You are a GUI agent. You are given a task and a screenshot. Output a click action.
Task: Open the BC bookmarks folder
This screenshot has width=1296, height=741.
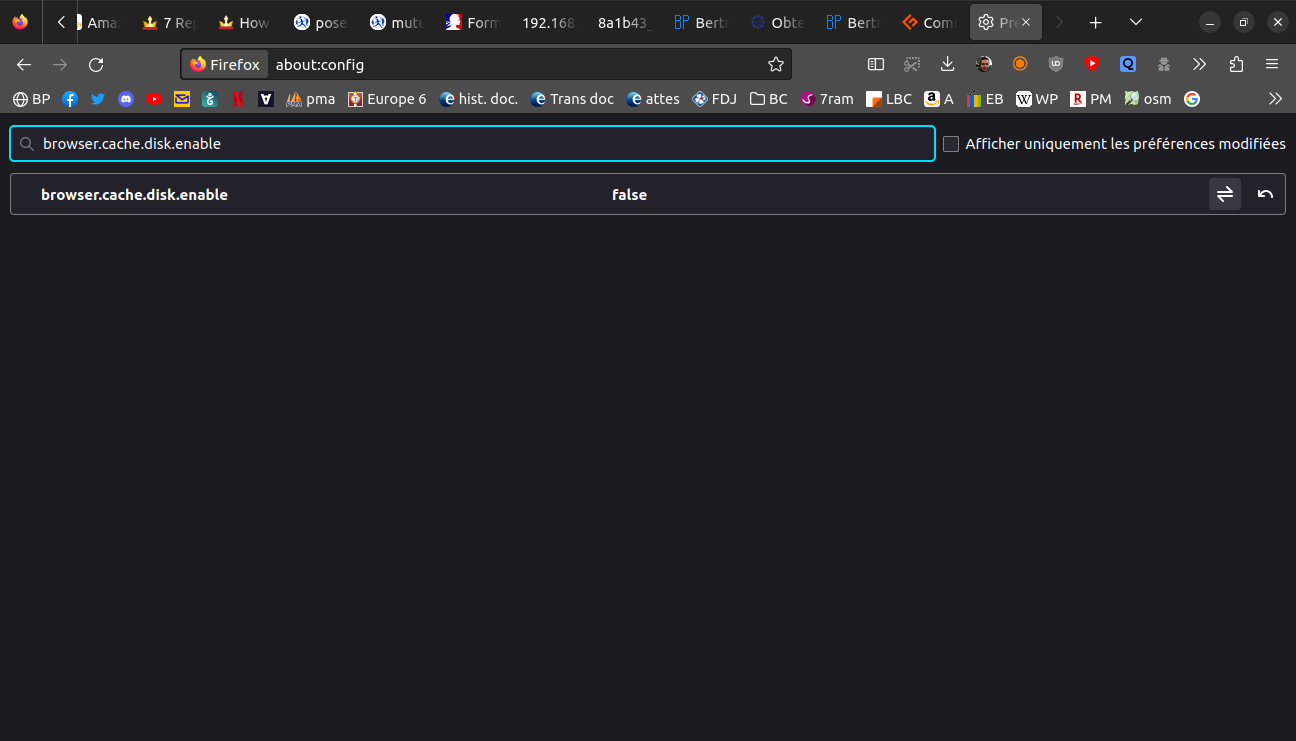[769, 99]
